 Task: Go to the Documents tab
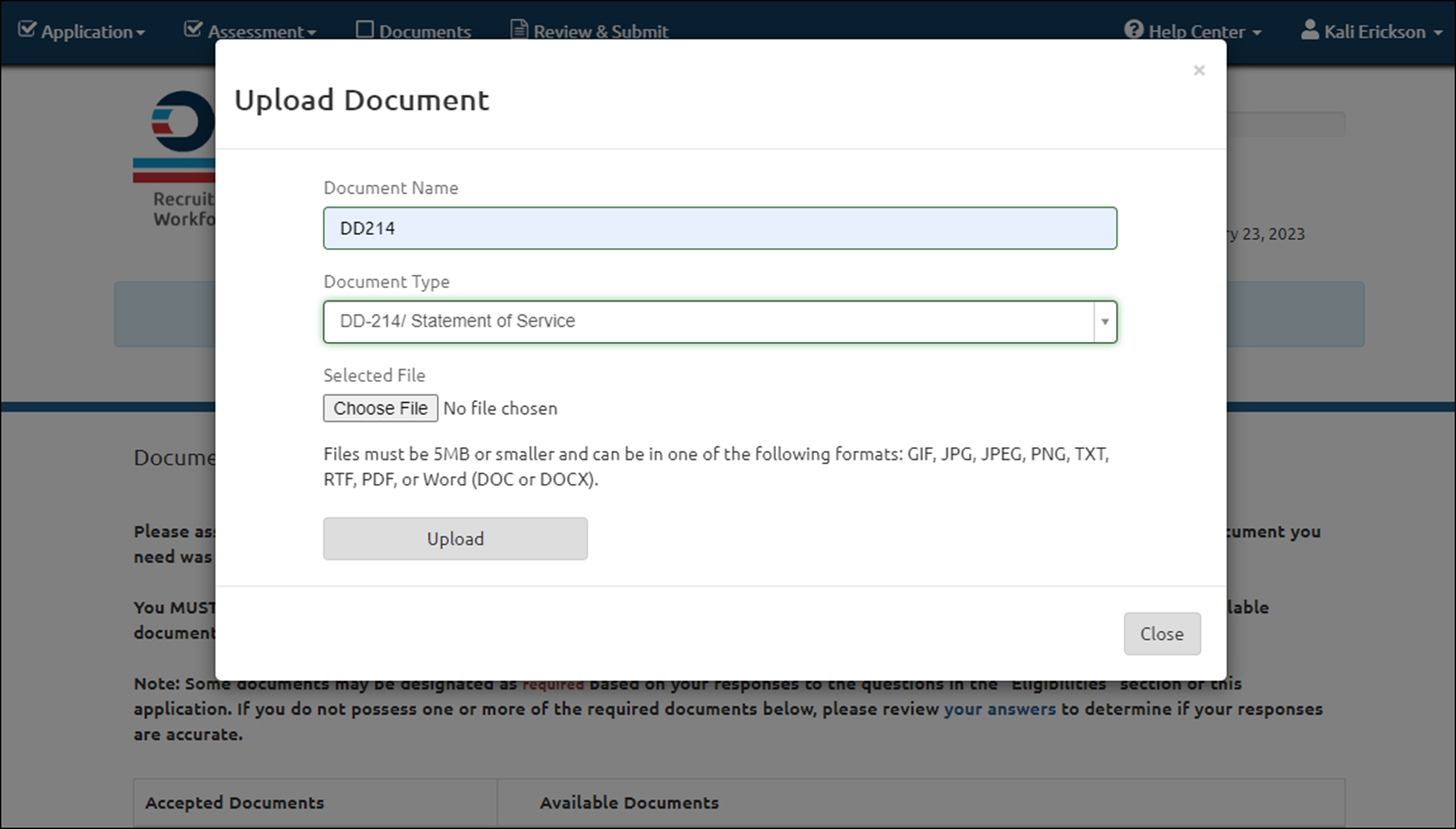pyautogui.click(x=414, y=31)
